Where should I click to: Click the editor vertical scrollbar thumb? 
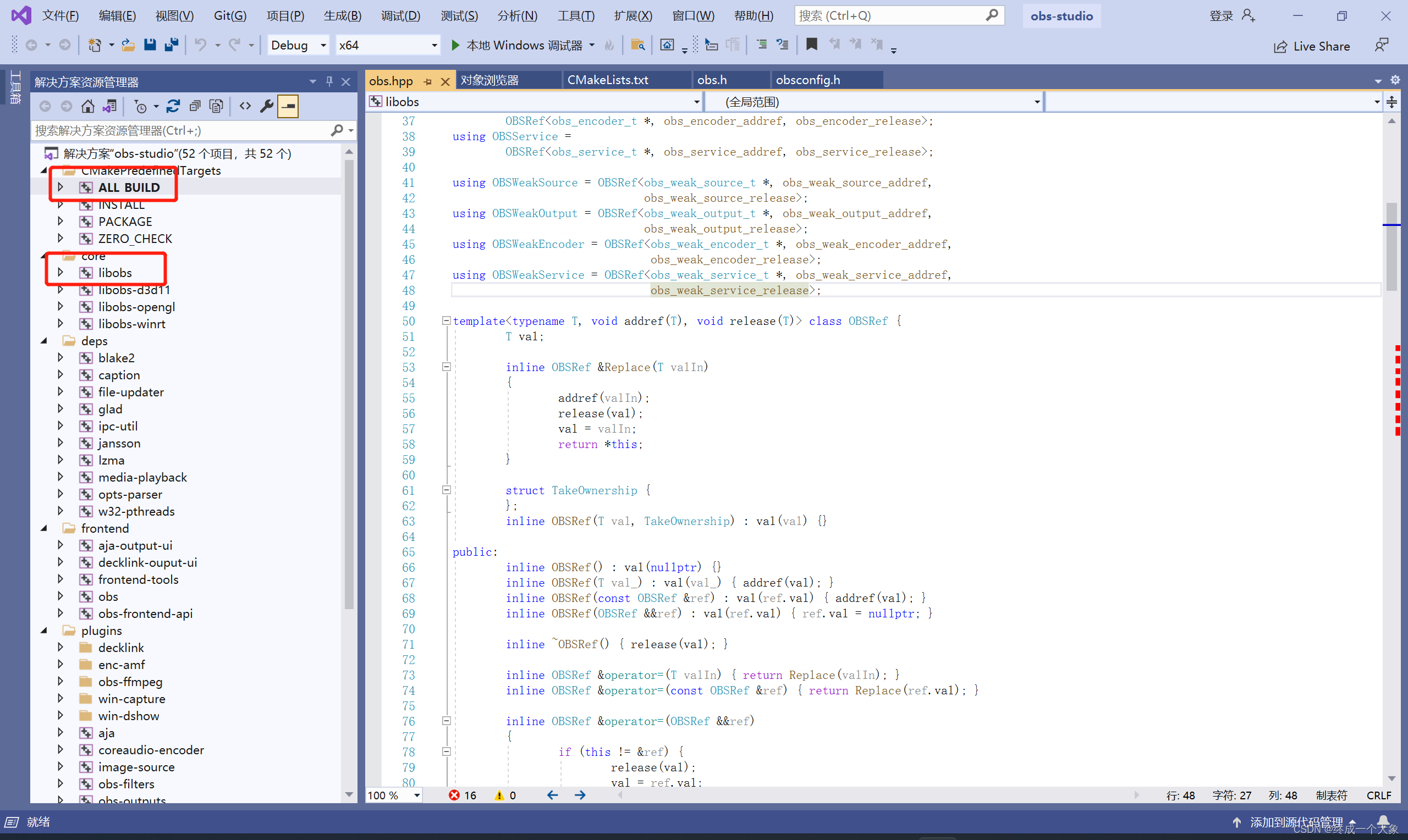(x=1391, y=247)
